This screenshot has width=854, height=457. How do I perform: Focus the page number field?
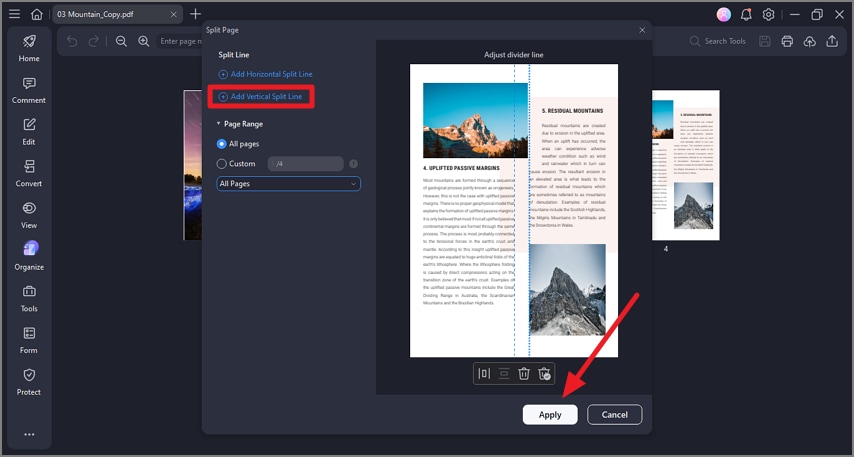179,41
